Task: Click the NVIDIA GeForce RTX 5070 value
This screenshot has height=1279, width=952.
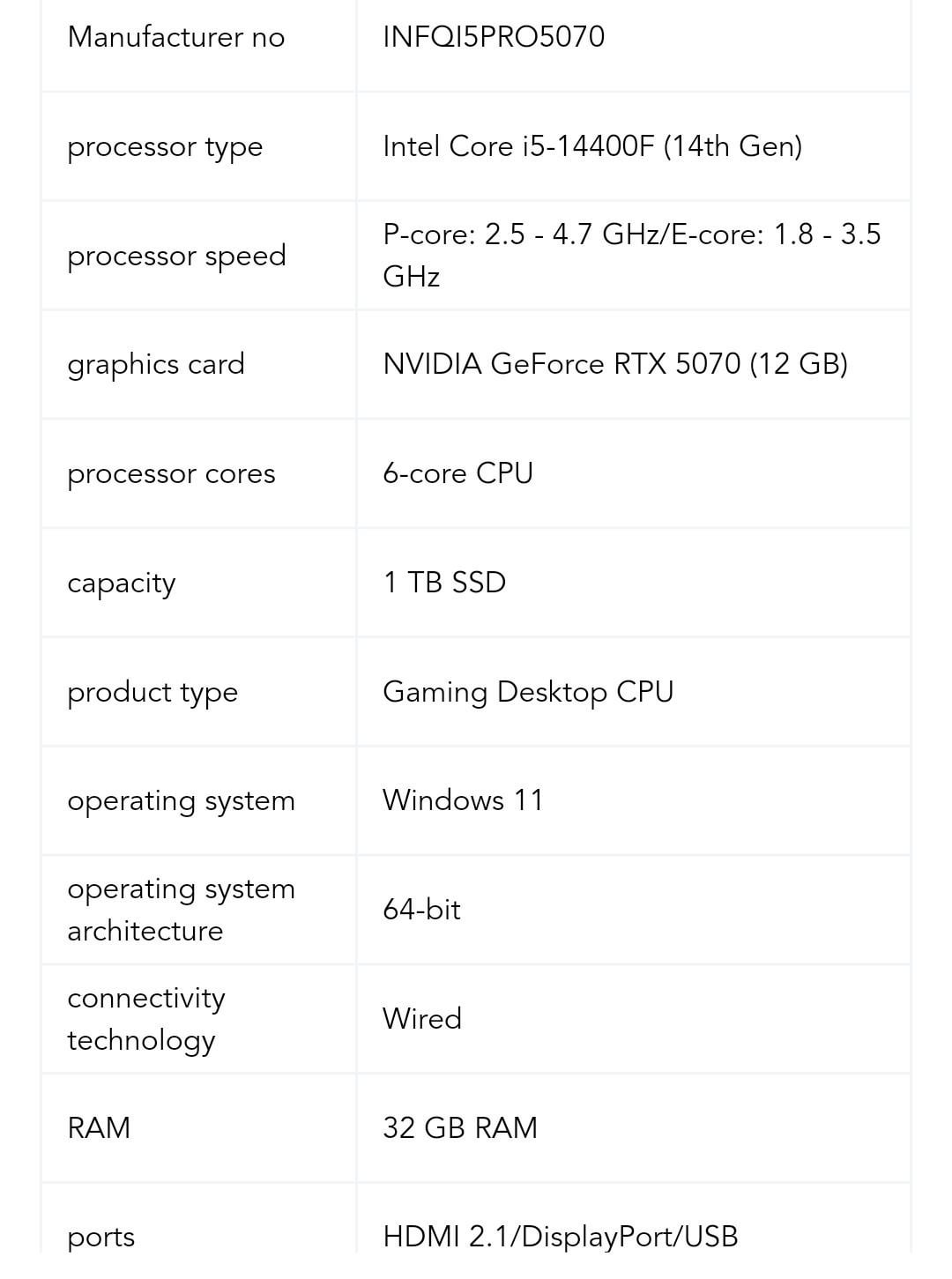Action: [x=615, y=364]
